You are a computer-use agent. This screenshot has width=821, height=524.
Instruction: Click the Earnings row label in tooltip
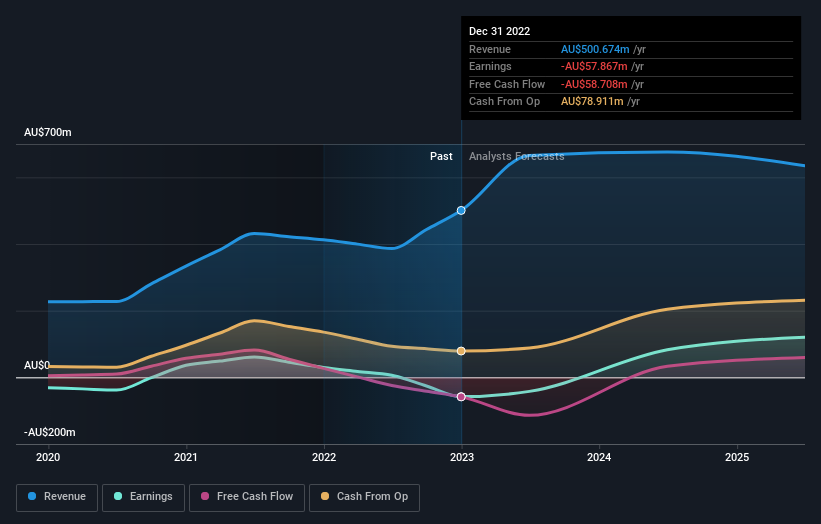click(490, 66)
